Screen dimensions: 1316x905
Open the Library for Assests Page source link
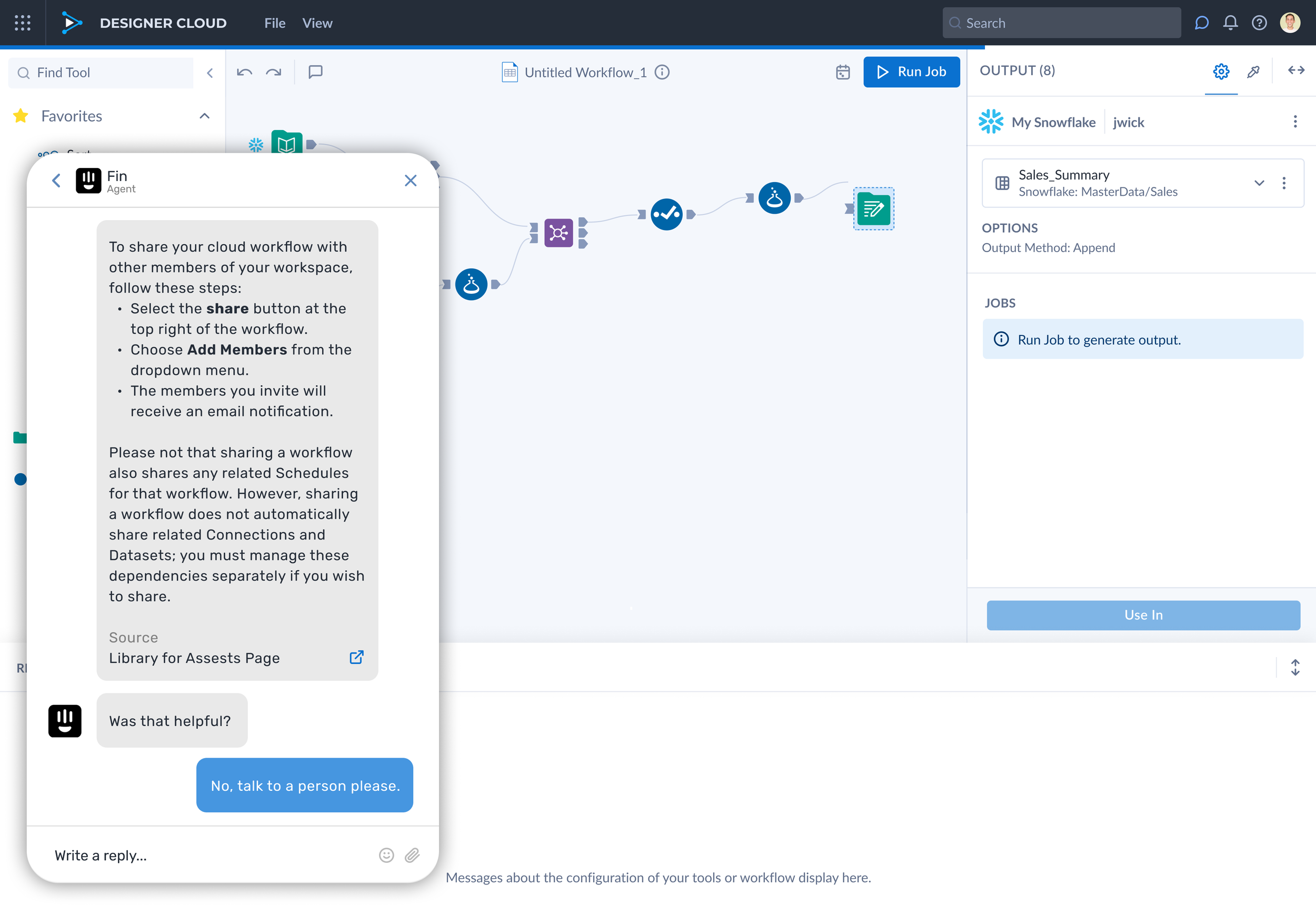coord(194,658)
